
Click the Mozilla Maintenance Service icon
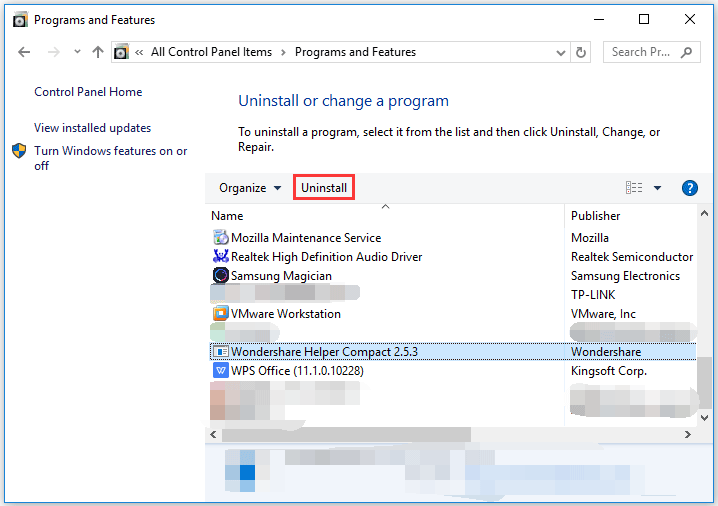click(221, 238)
